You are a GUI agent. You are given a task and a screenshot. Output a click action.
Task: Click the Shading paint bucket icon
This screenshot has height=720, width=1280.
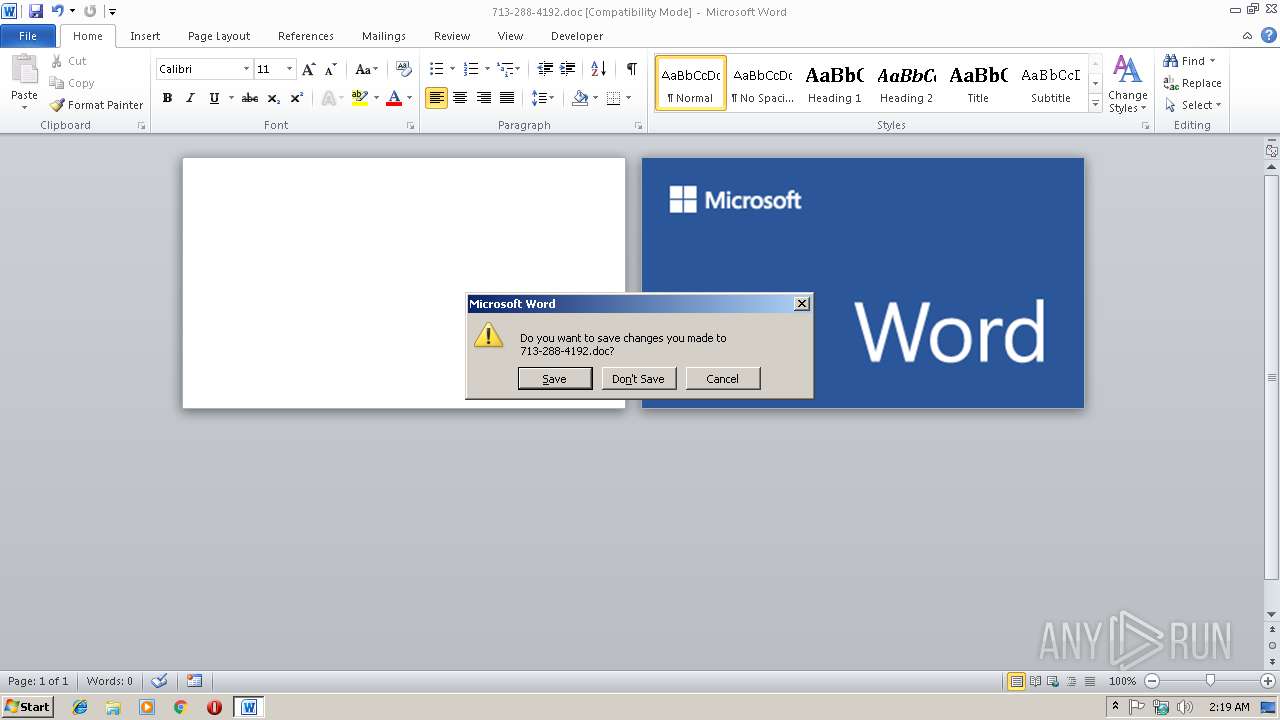coord(580,98)
